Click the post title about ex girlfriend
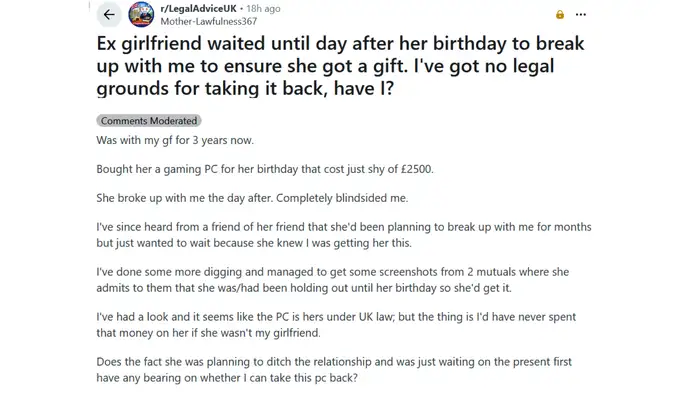700x394 pixels. click(x=340, y=66)
